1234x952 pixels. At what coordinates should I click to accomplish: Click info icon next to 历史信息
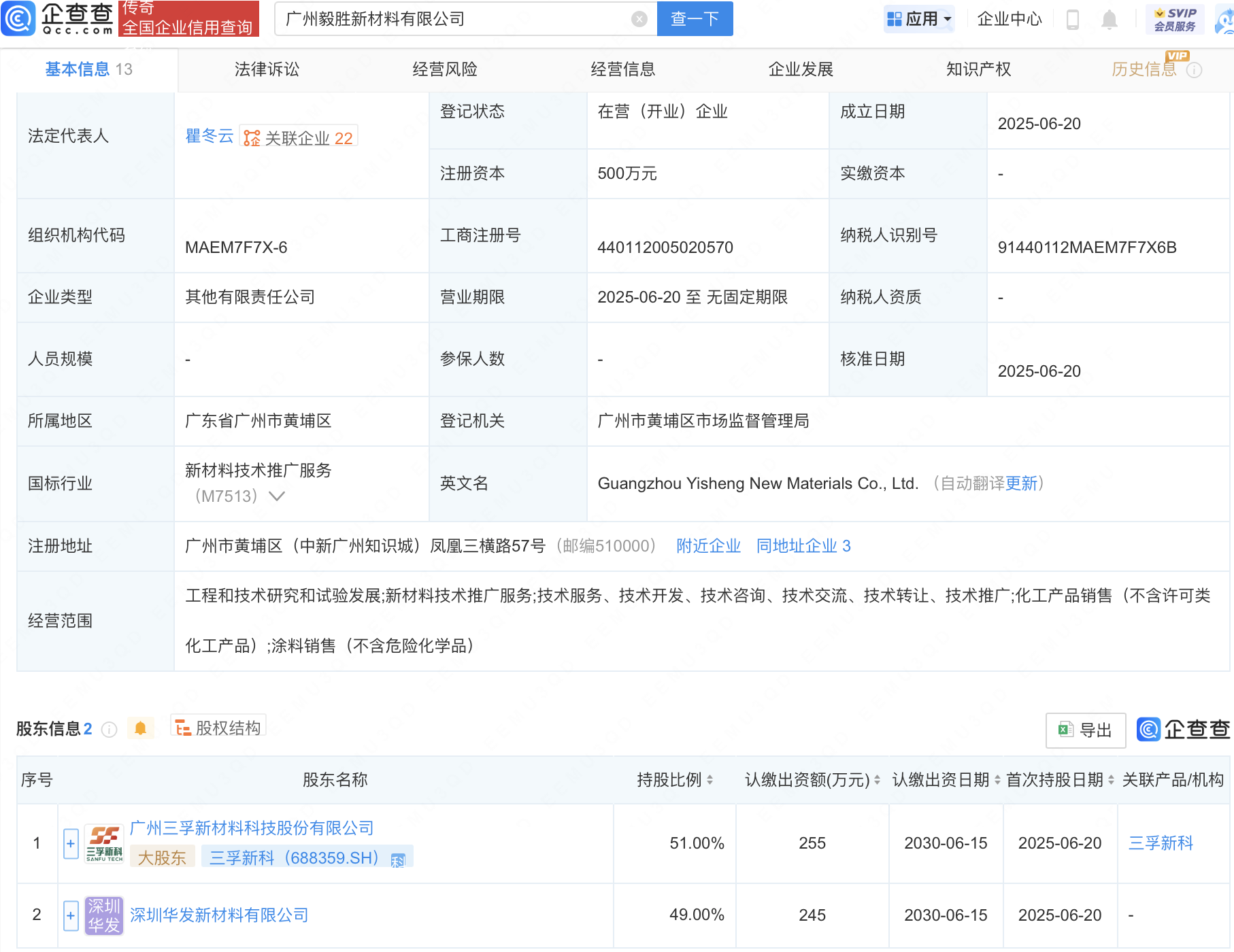click(1194, 70)
